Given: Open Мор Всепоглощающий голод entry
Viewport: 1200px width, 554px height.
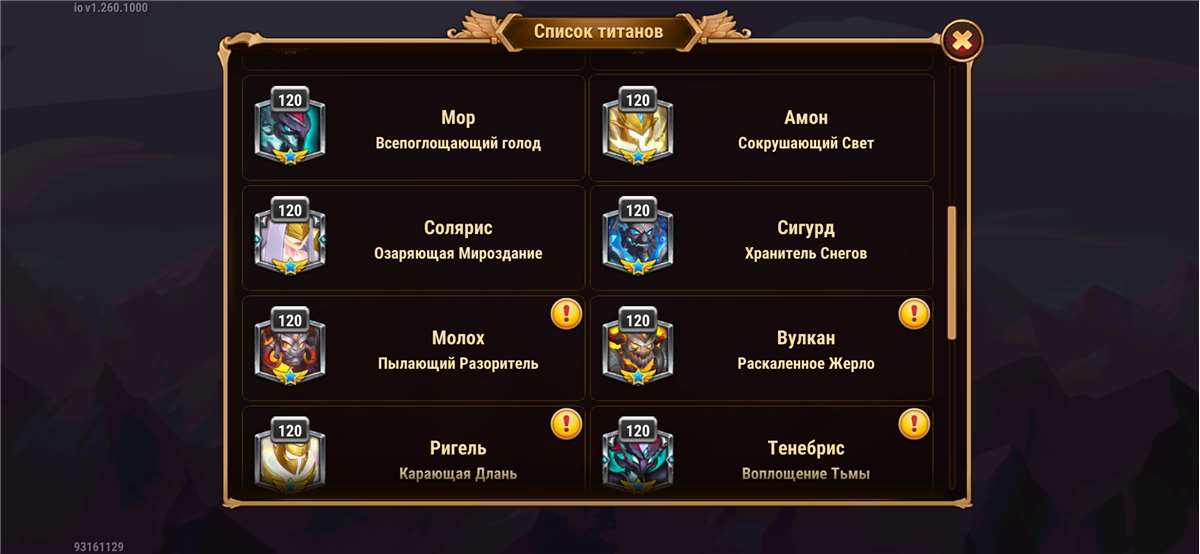Looking at the screenshot, I should click(413, 128).
